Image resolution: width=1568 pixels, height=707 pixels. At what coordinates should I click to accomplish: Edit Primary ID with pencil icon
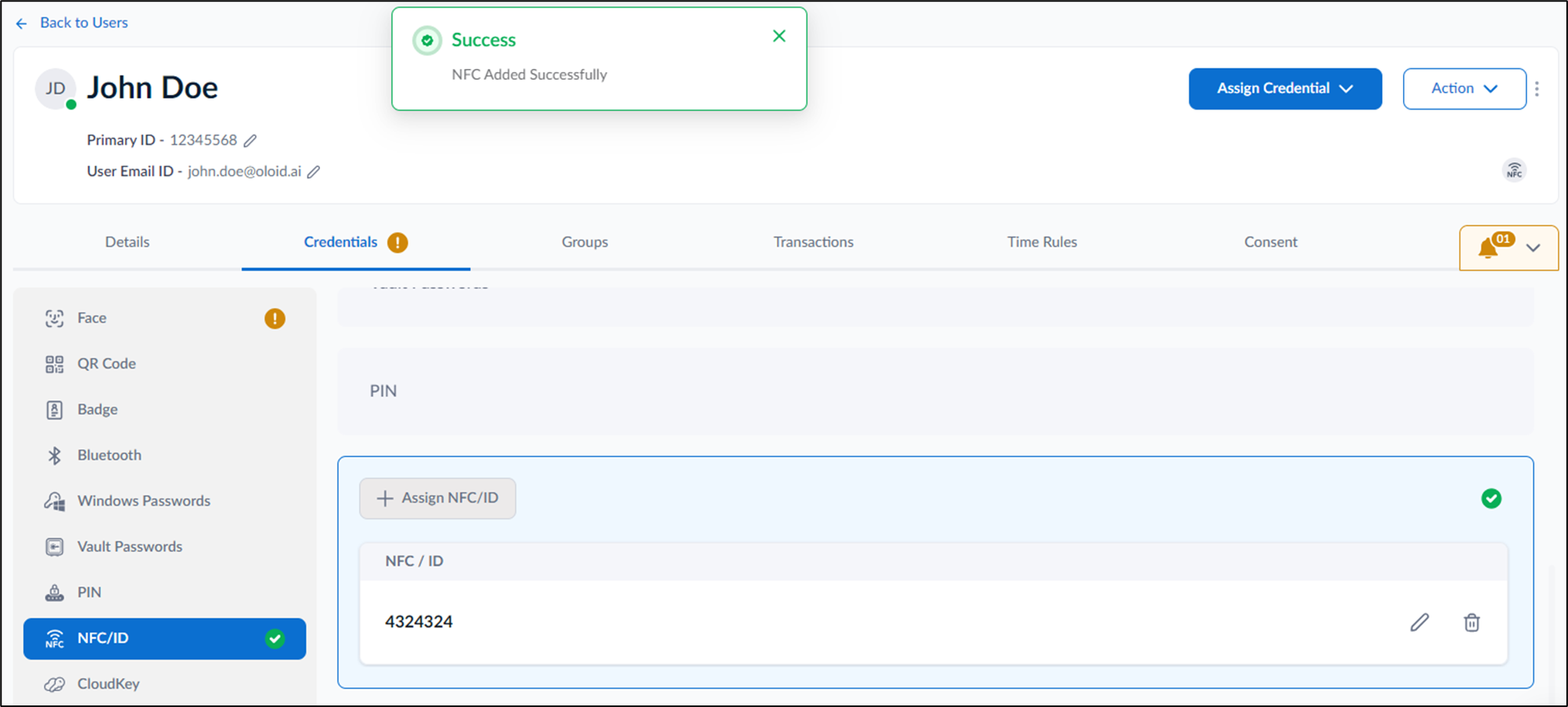point(250,141)
